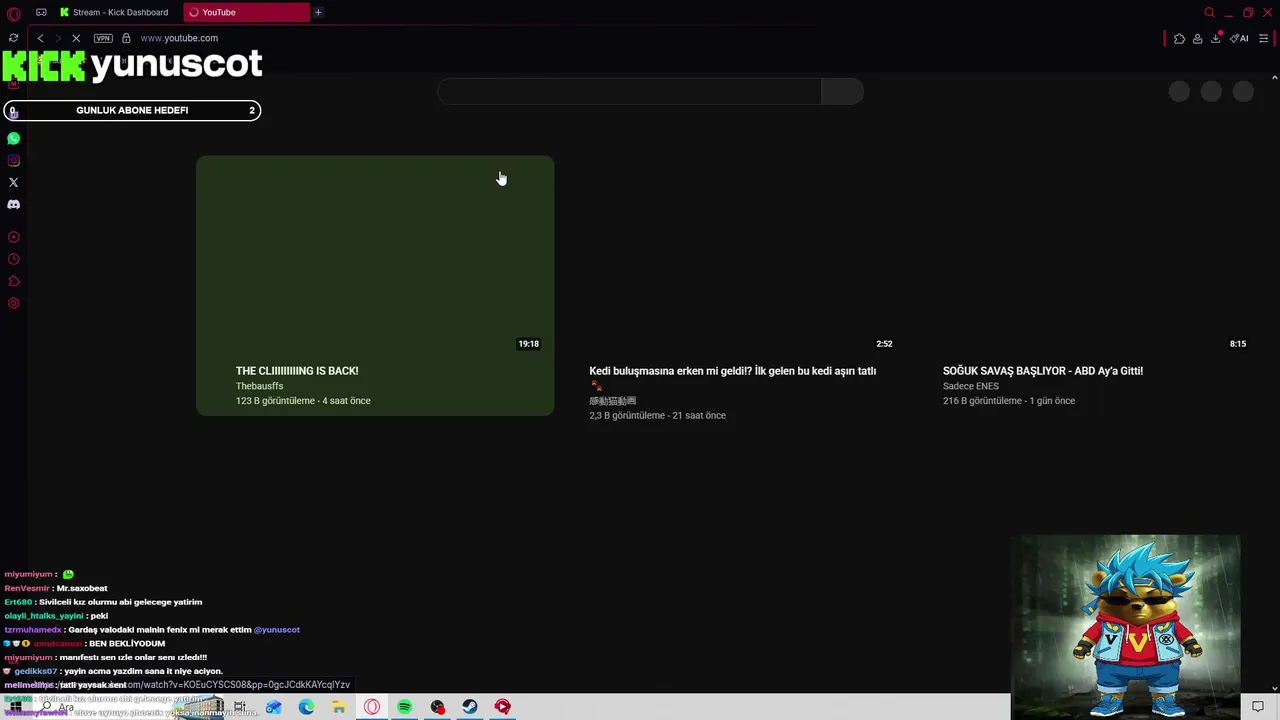Click the 216 B görüntüleme • 1 gün önce text
This screenshot has height=720, width=1280.
1009,401
